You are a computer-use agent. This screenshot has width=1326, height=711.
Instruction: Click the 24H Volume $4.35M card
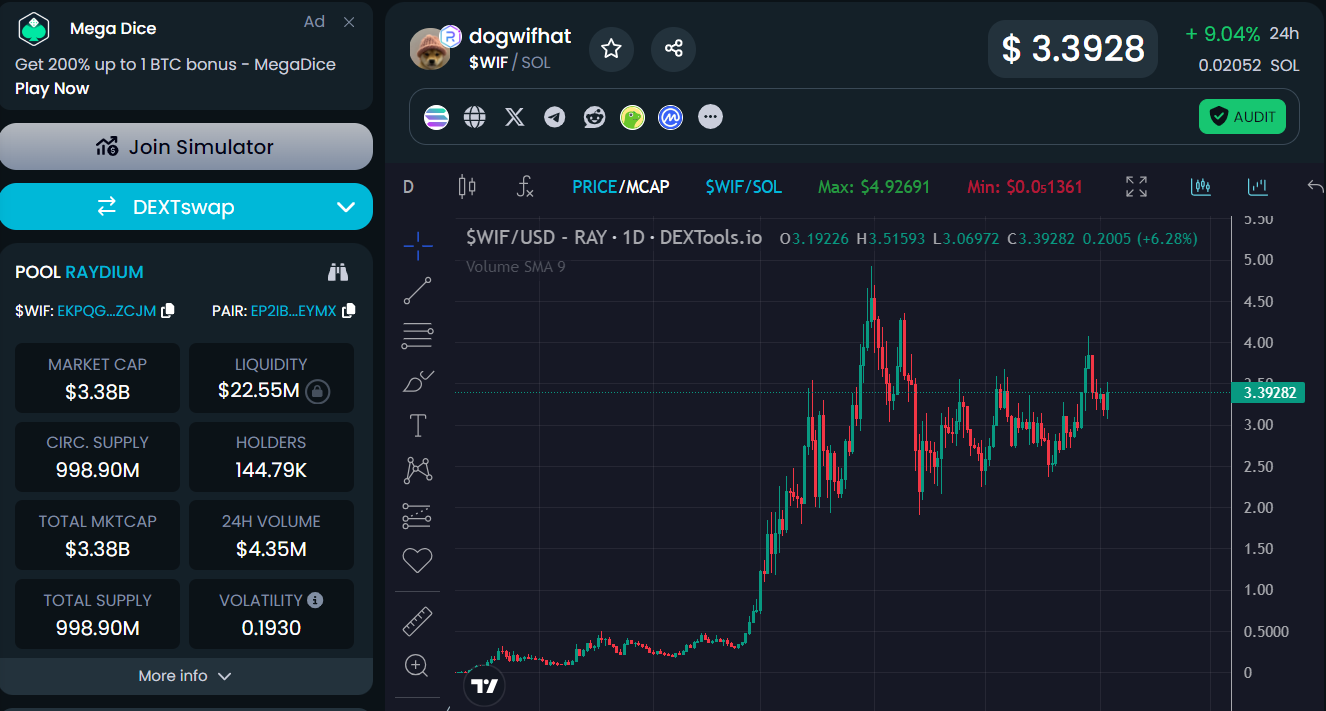point(271,535)
